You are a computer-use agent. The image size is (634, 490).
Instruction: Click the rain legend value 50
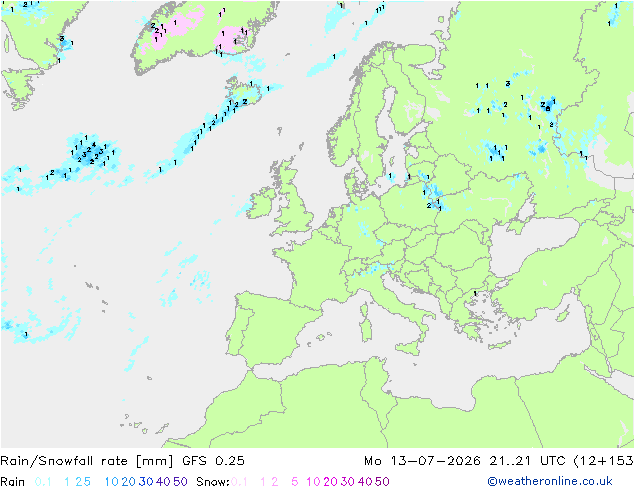(x=180, y=482)
